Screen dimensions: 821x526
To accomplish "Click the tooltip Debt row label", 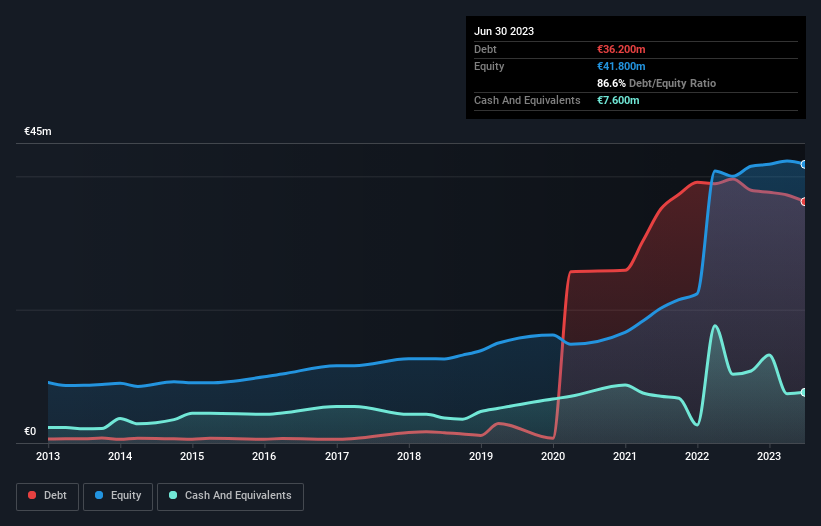I will point(485,49).
